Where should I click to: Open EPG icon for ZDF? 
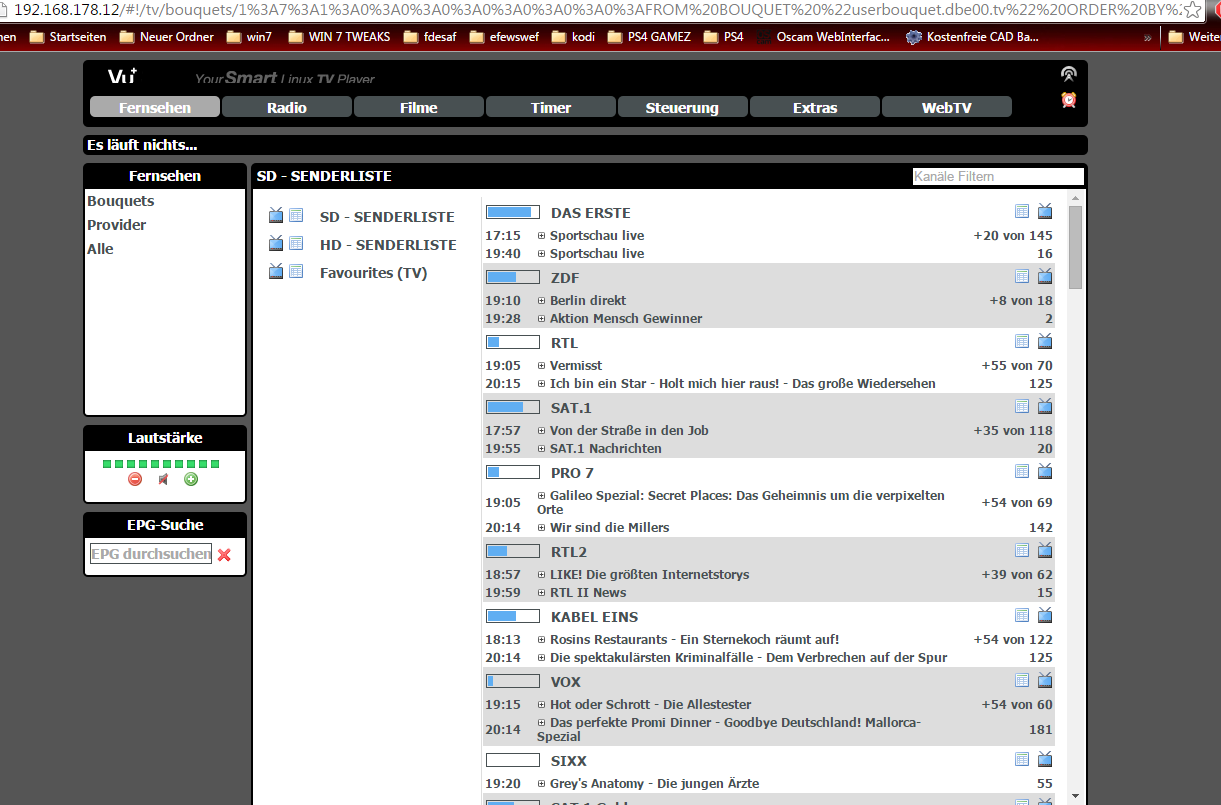tap(1021, 276)
